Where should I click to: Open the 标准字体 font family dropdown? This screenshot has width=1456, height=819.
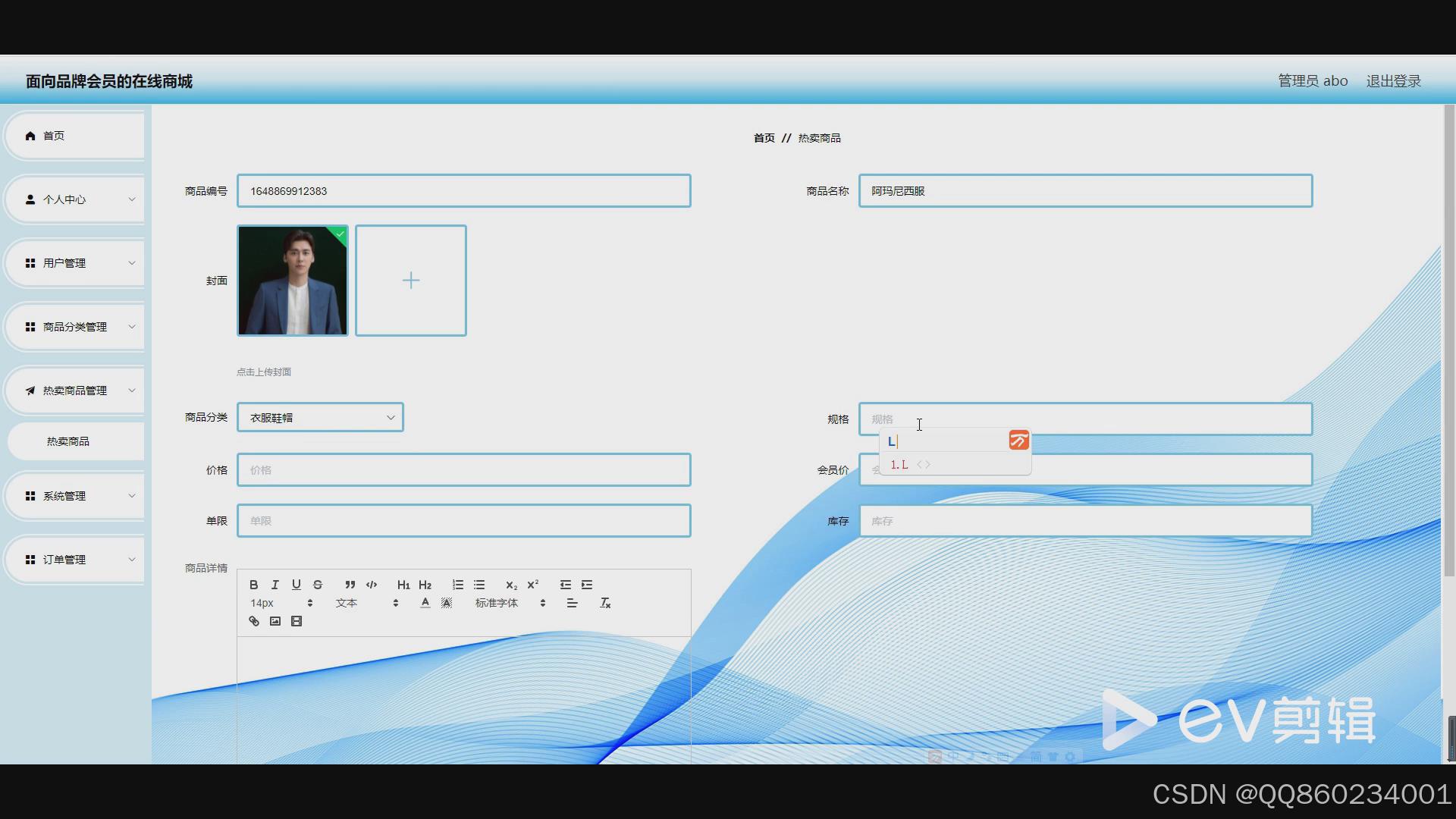point(510,603)
